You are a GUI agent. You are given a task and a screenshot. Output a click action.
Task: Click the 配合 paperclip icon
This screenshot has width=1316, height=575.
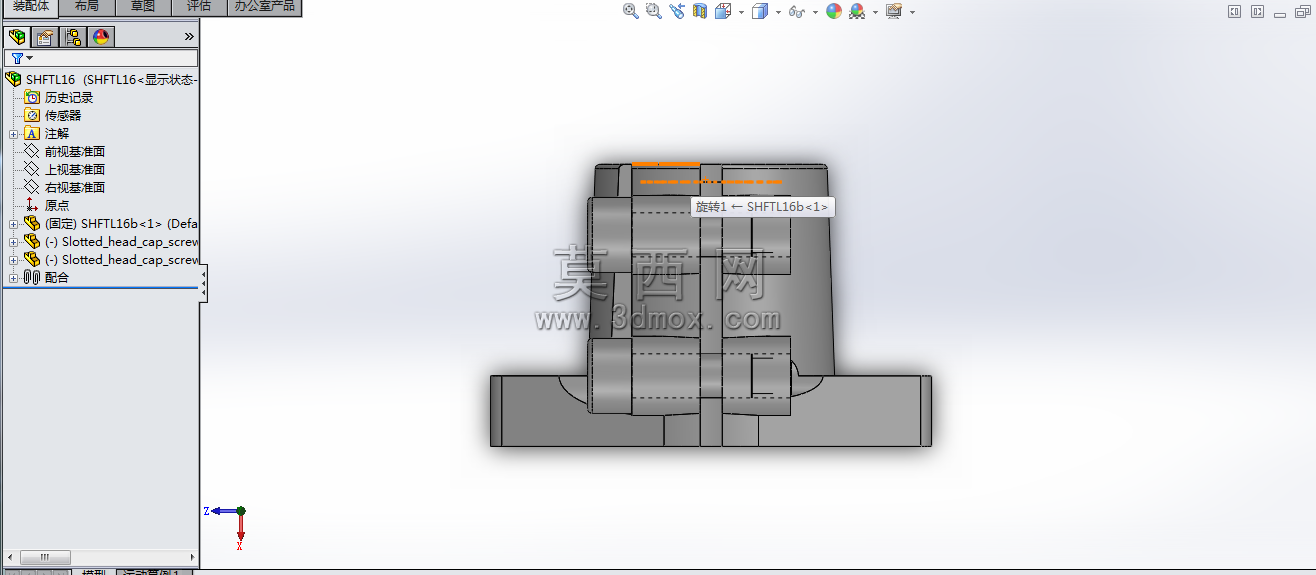click(31, 277)
